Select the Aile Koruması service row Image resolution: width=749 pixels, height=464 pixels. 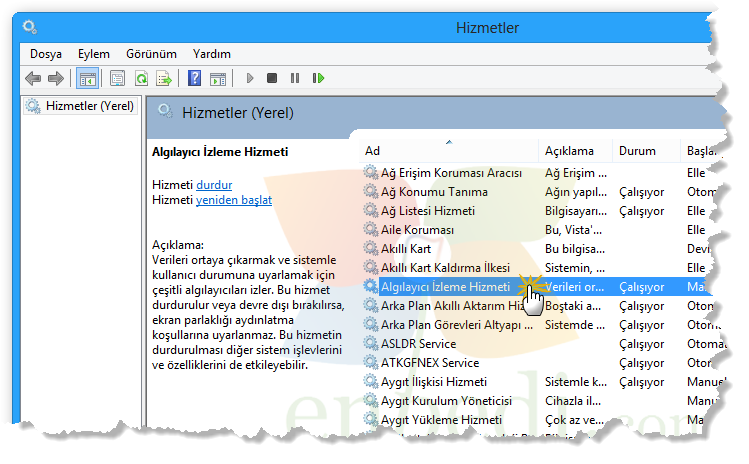417,230
